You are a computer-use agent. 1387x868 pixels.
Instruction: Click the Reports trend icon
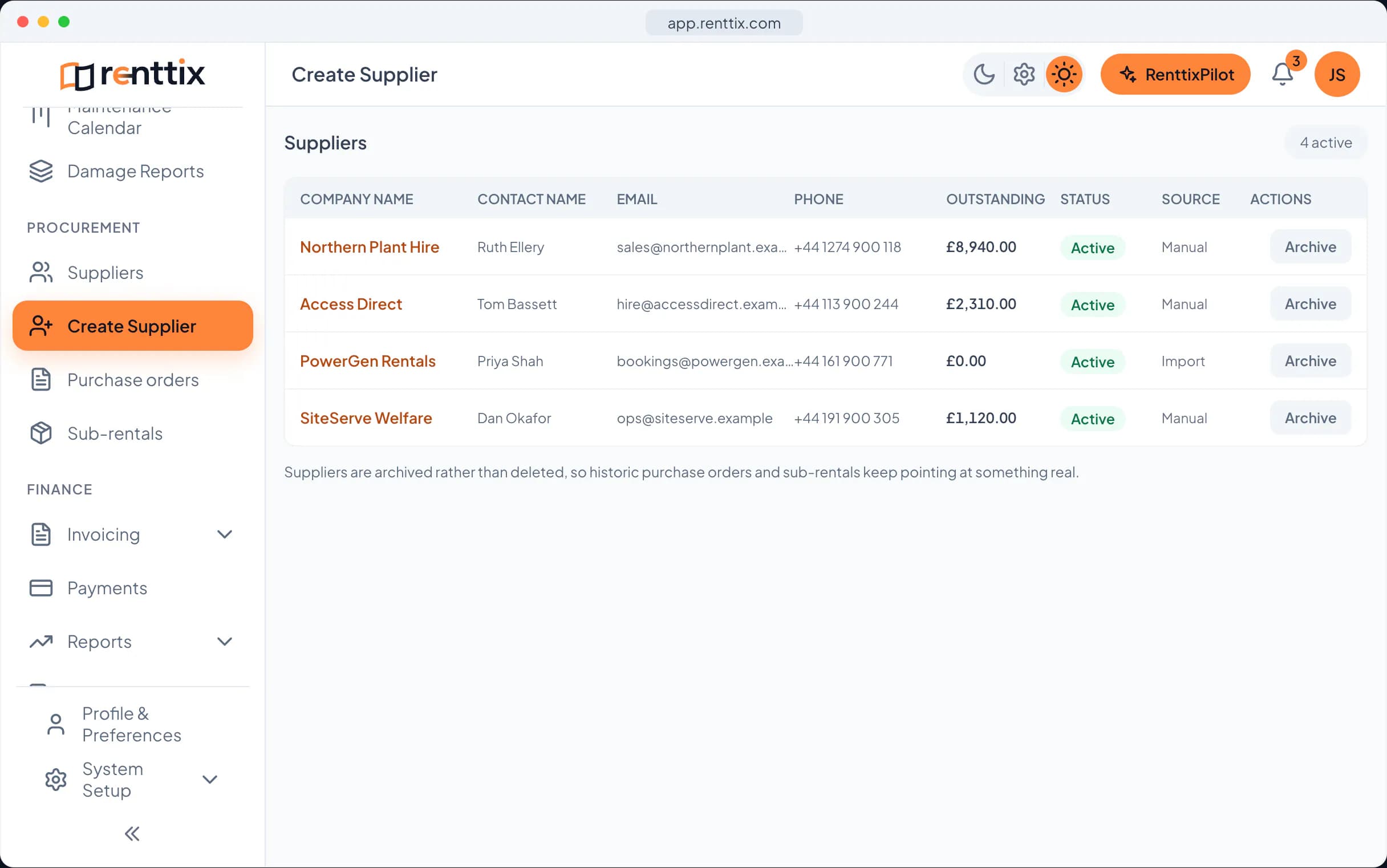pos(40,641)
